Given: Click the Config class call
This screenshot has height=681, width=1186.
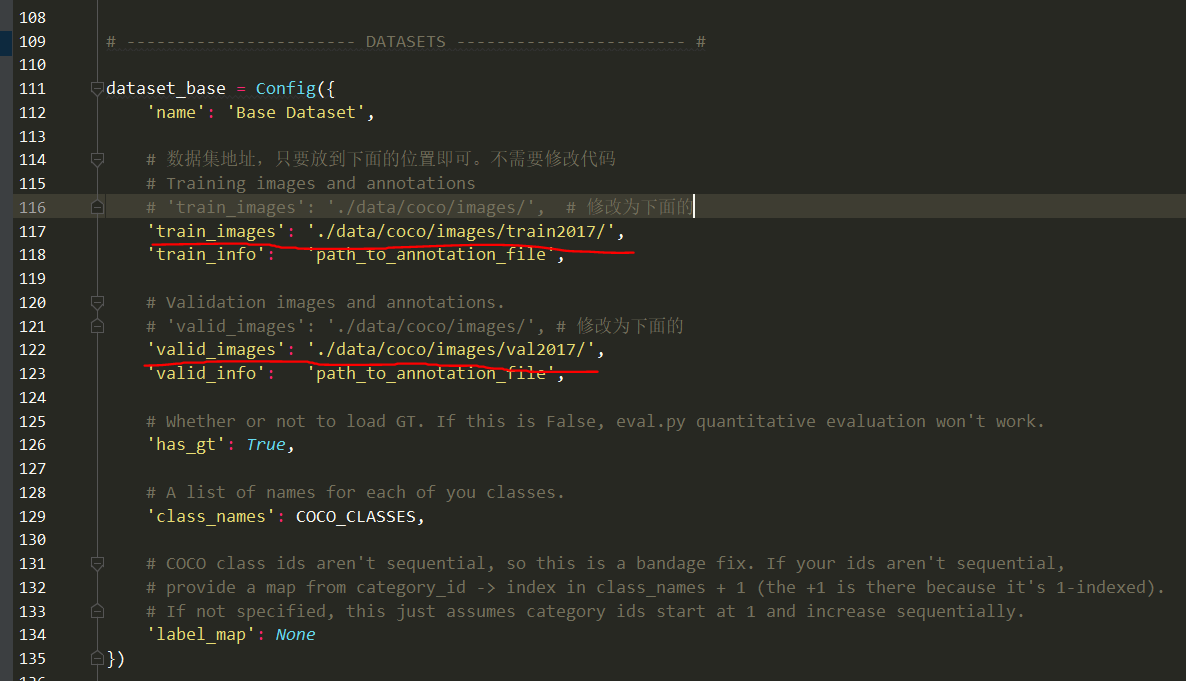Looking at the screenshot, I should coord(285,89).
